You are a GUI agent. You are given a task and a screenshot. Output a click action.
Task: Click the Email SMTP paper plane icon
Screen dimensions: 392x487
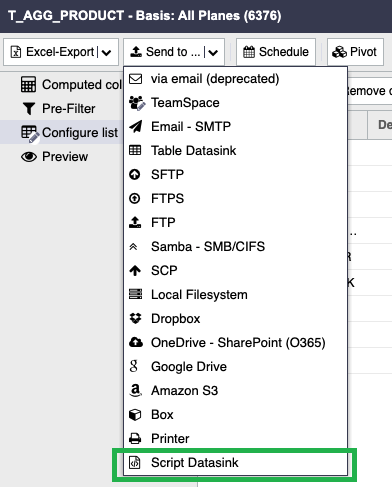(136, 127)
